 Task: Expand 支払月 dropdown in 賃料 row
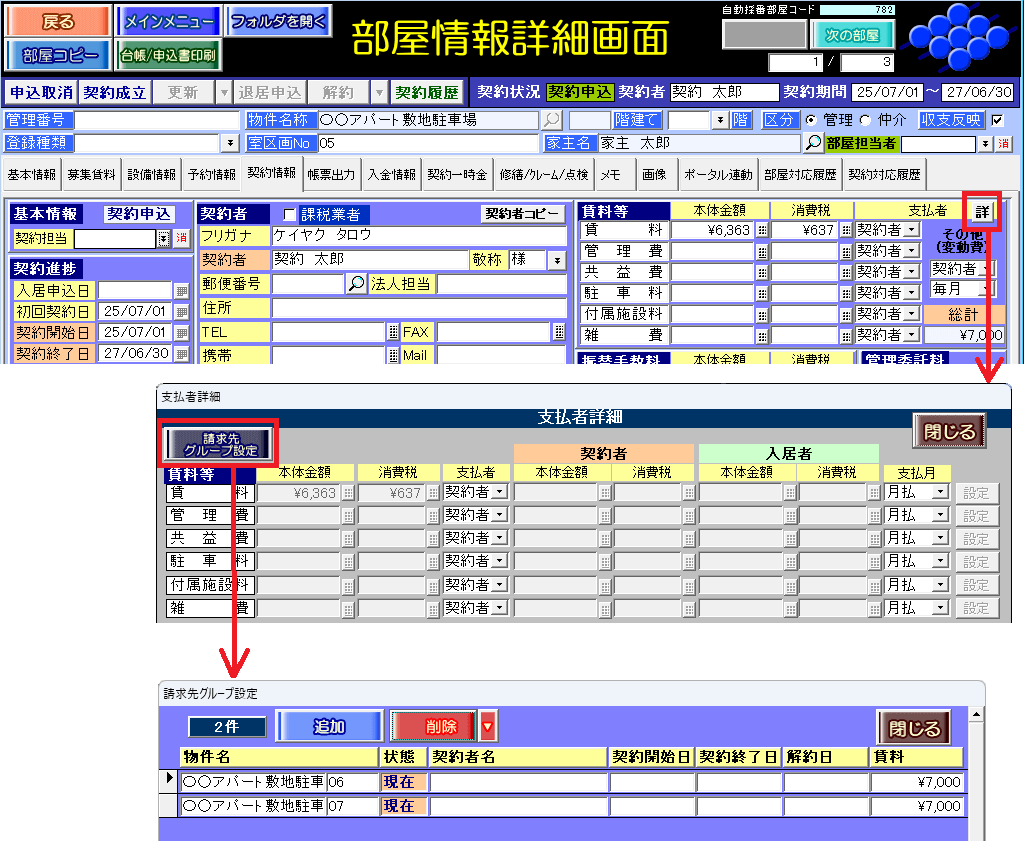point(939,492)
